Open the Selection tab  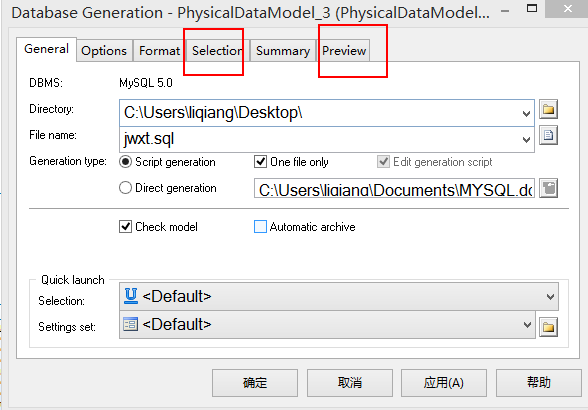[217, 51]
